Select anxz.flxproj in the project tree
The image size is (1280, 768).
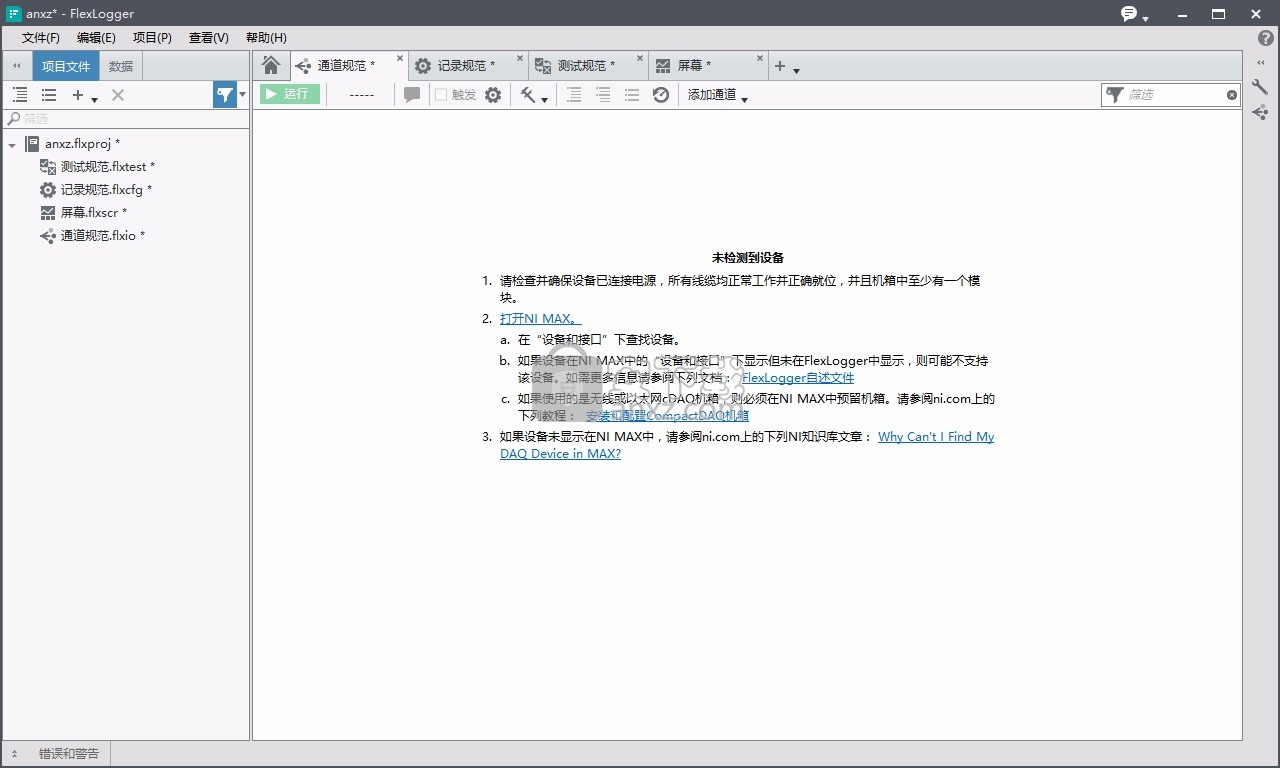[x=82, y=144]
